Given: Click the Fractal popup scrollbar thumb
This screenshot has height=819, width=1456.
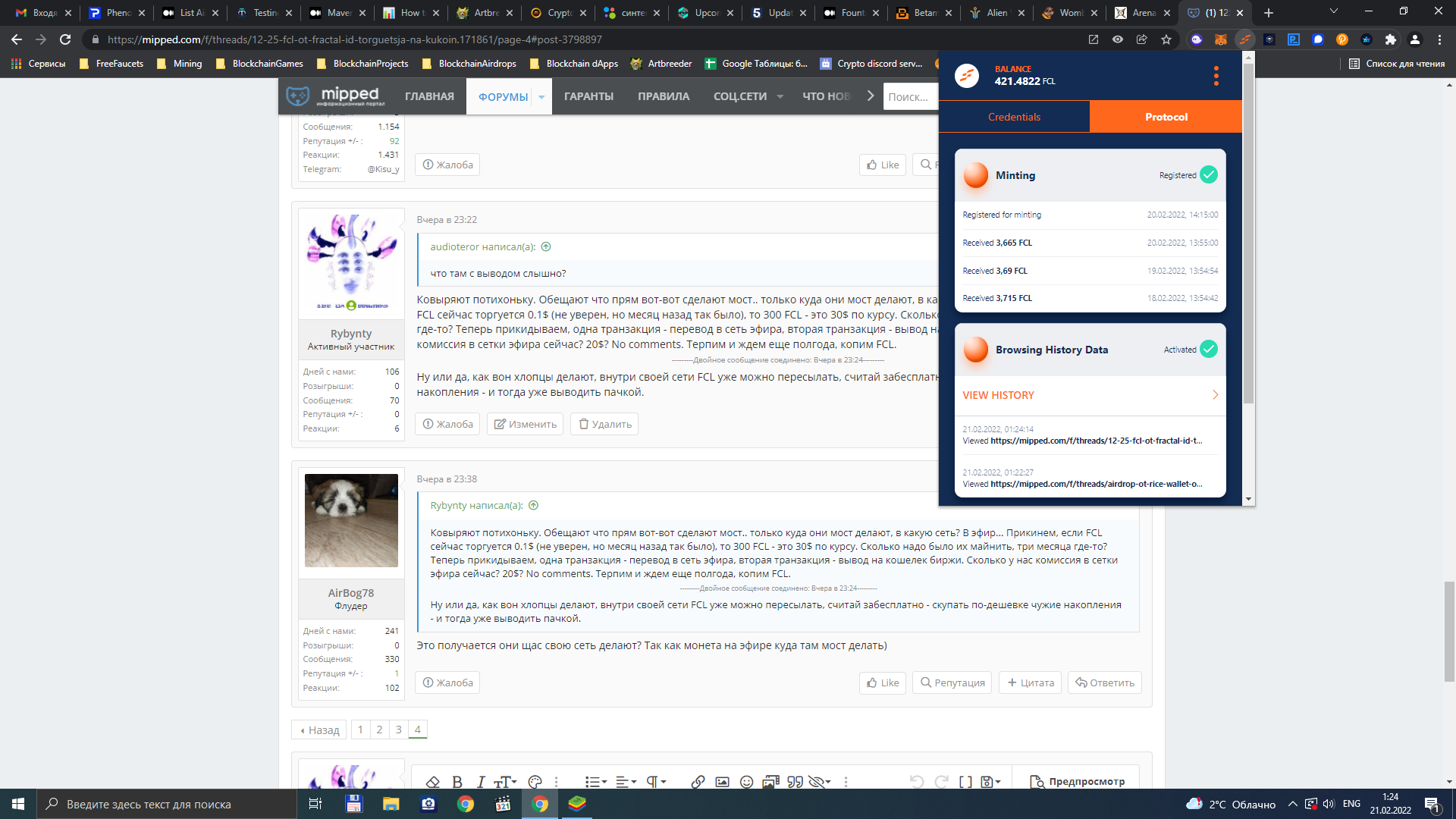Looking at the screenshot, I should (1248, 235).
